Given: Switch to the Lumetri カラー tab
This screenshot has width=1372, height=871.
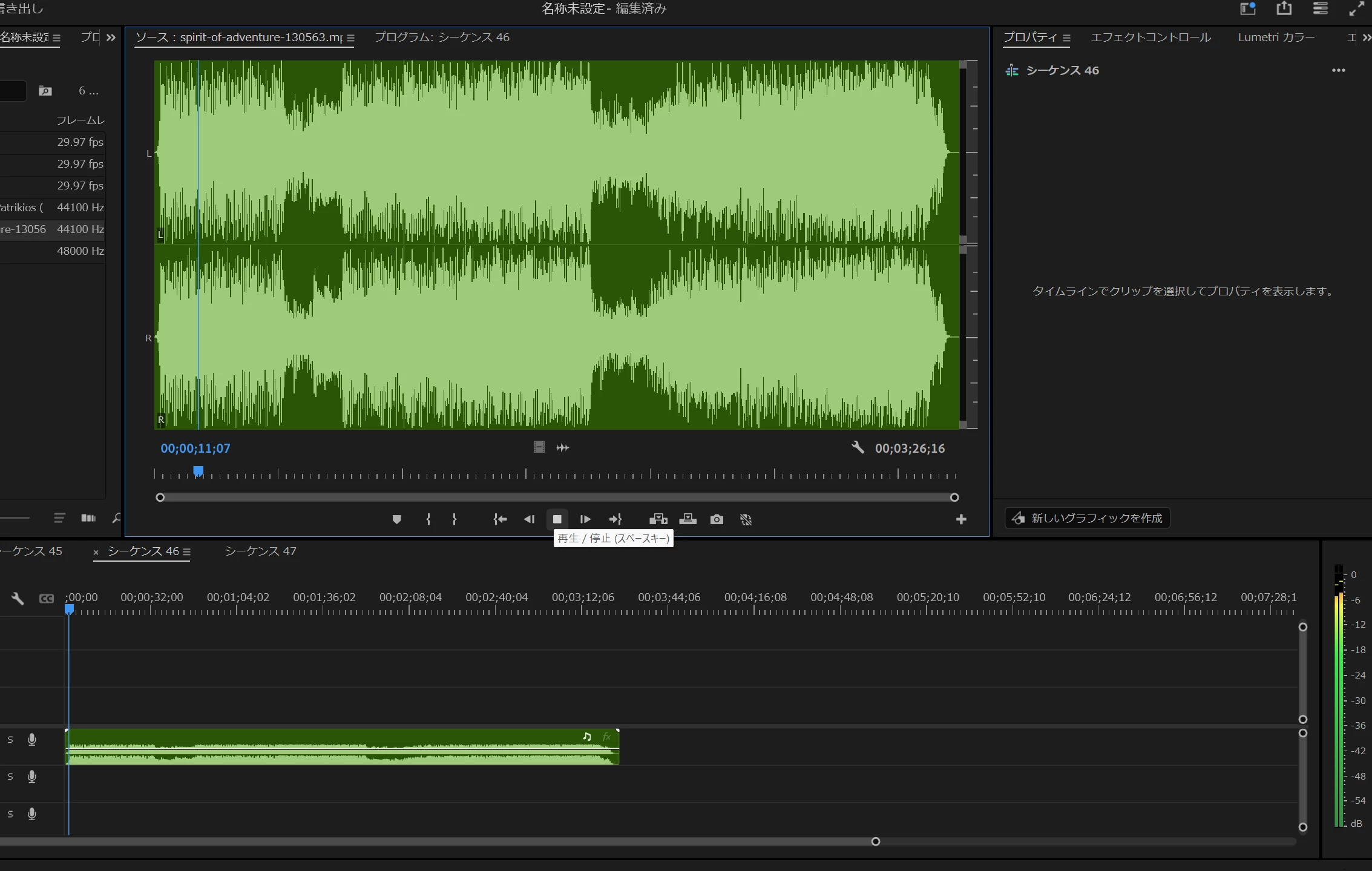Looking at the screenshot, I should coord(1276,38).
